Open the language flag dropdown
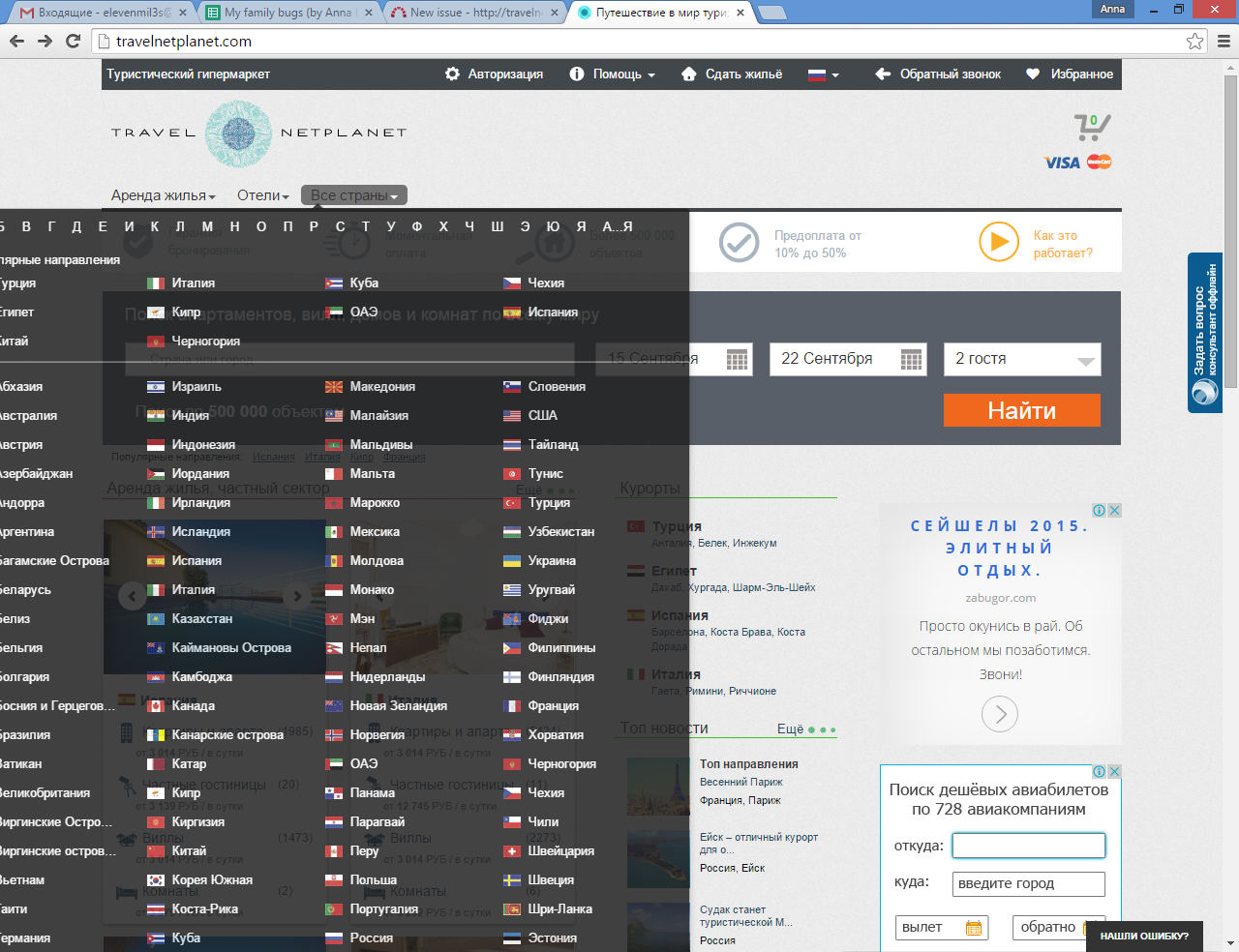This screenshot has height=952, width=1239. click(823, 74)
